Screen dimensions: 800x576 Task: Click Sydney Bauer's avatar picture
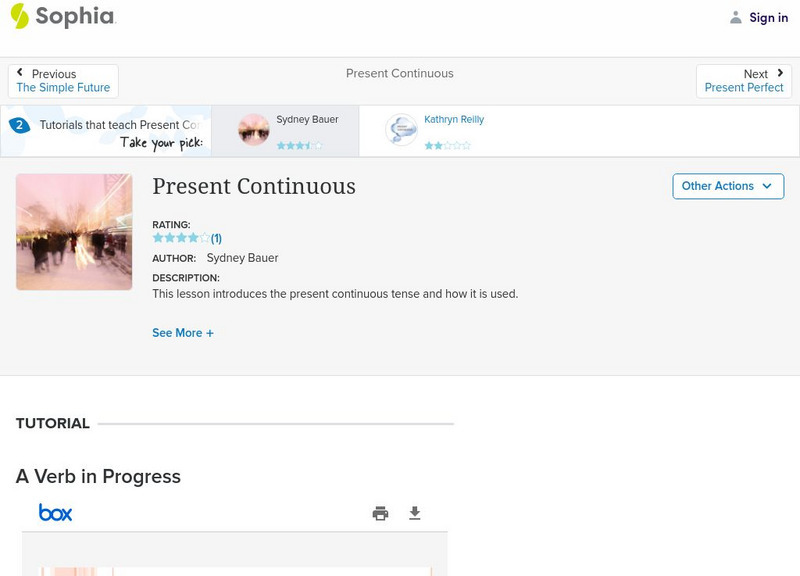254,130
